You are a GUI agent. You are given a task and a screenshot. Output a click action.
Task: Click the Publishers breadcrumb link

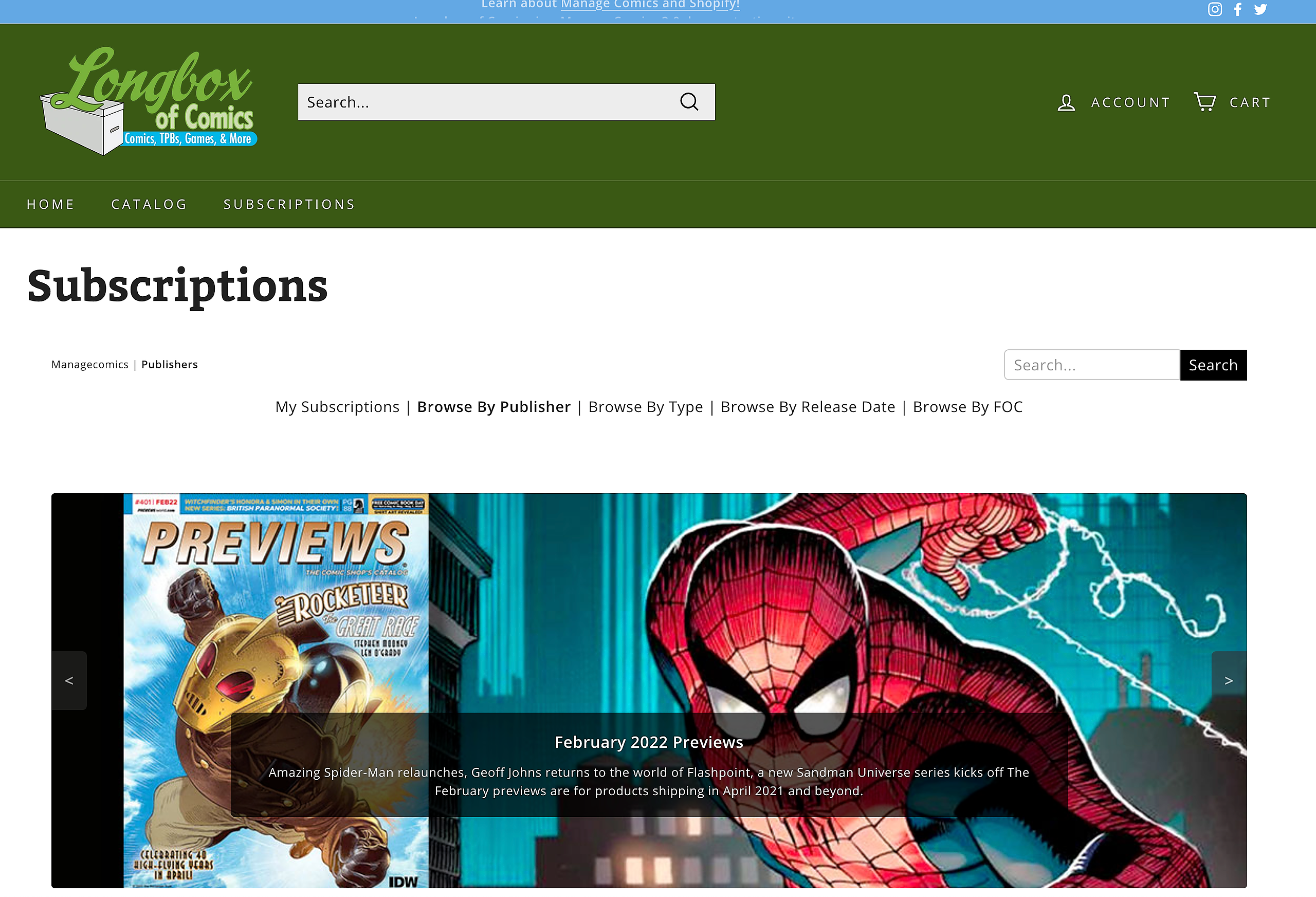pos(169,364)
